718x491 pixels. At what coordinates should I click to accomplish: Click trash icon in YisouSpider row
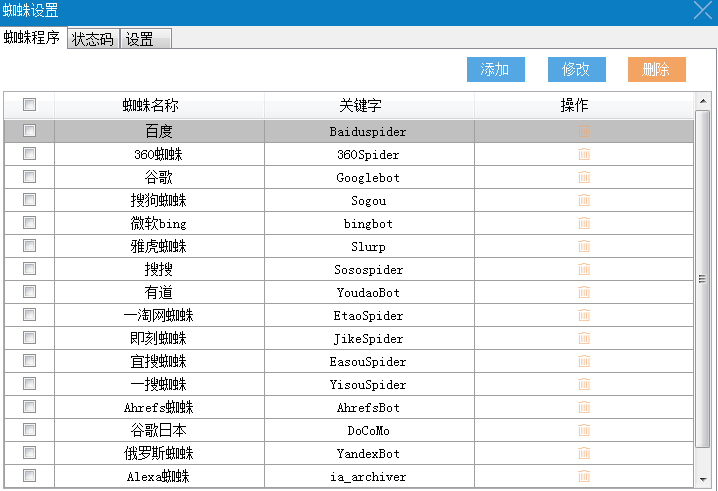click(x=584, y=384)
